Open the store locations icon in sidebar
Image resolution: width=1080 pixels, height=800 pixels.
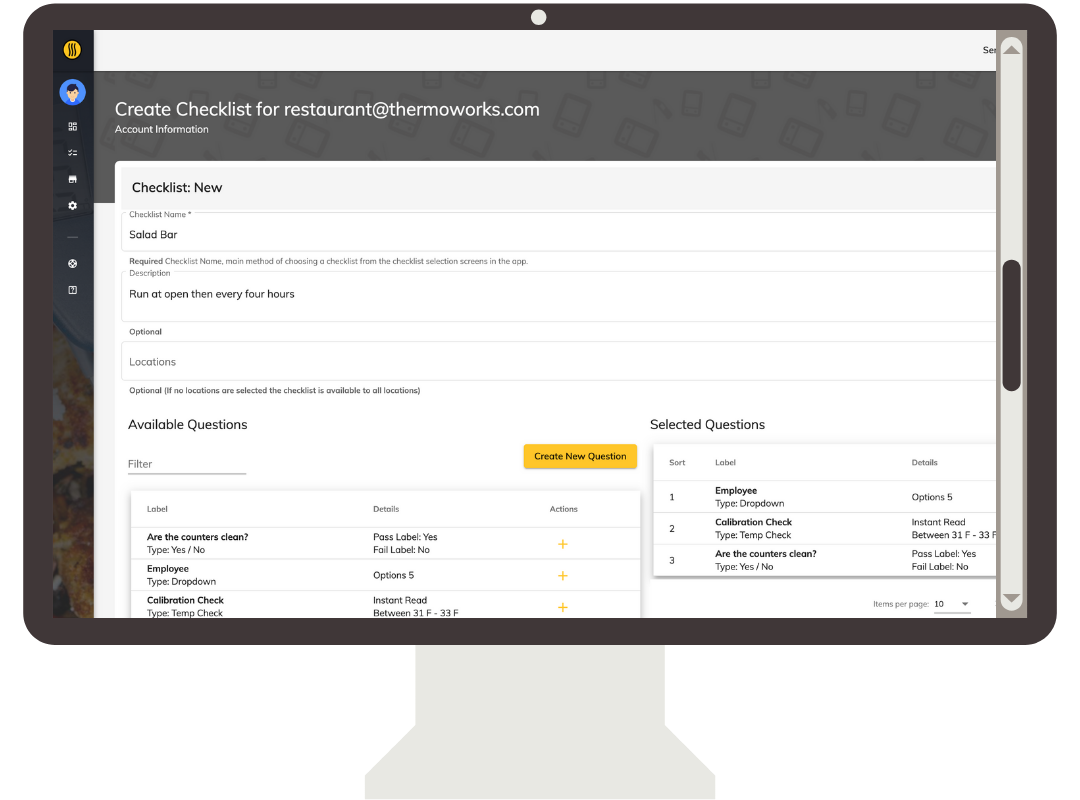tap(72, 179)
